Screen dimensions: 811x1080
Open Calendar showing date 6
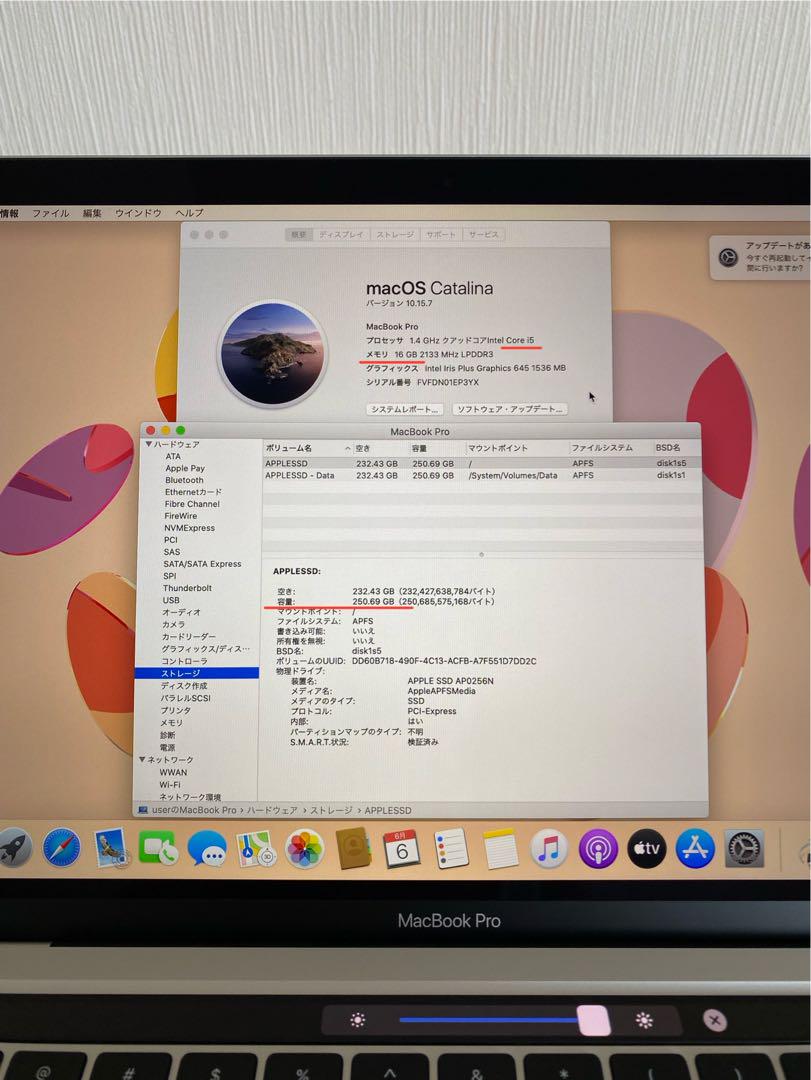pos(402,848)
